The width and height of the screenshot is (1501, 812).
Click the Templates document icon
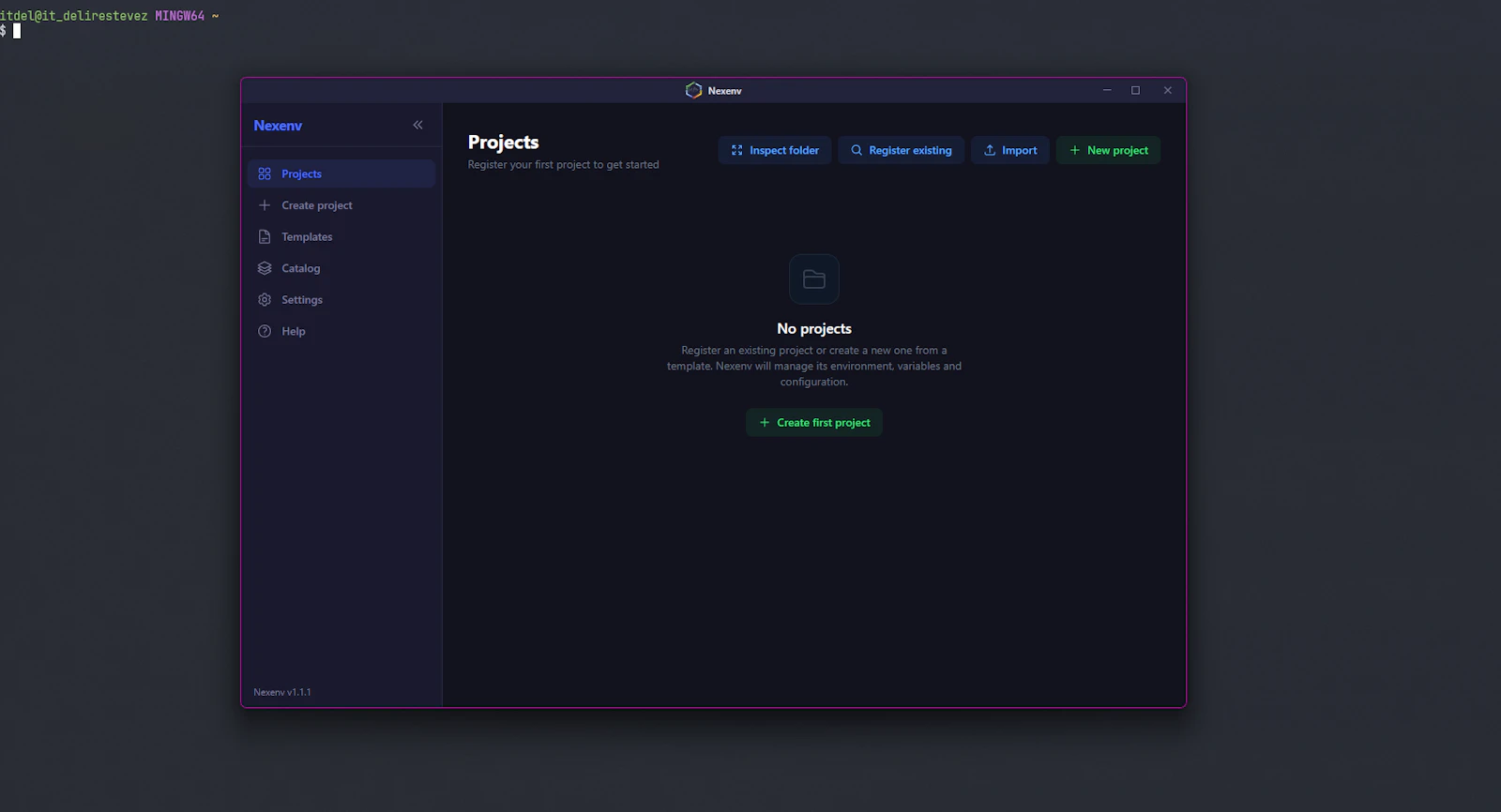pos(265,237)
